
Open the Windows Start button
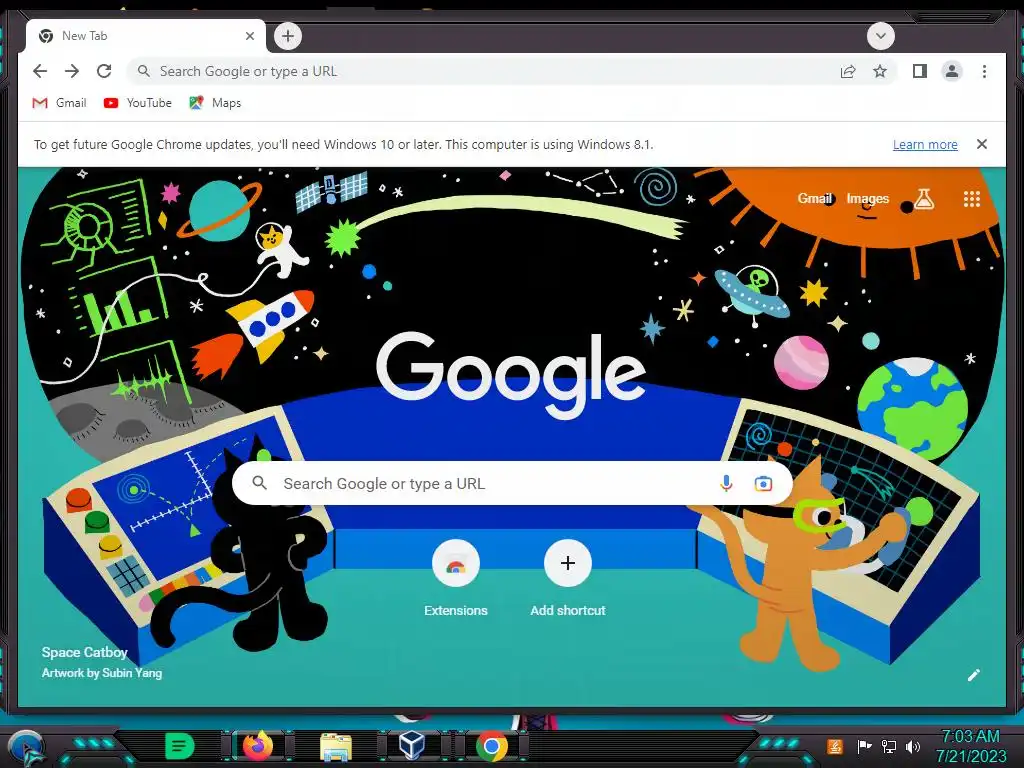coord(26,747)
